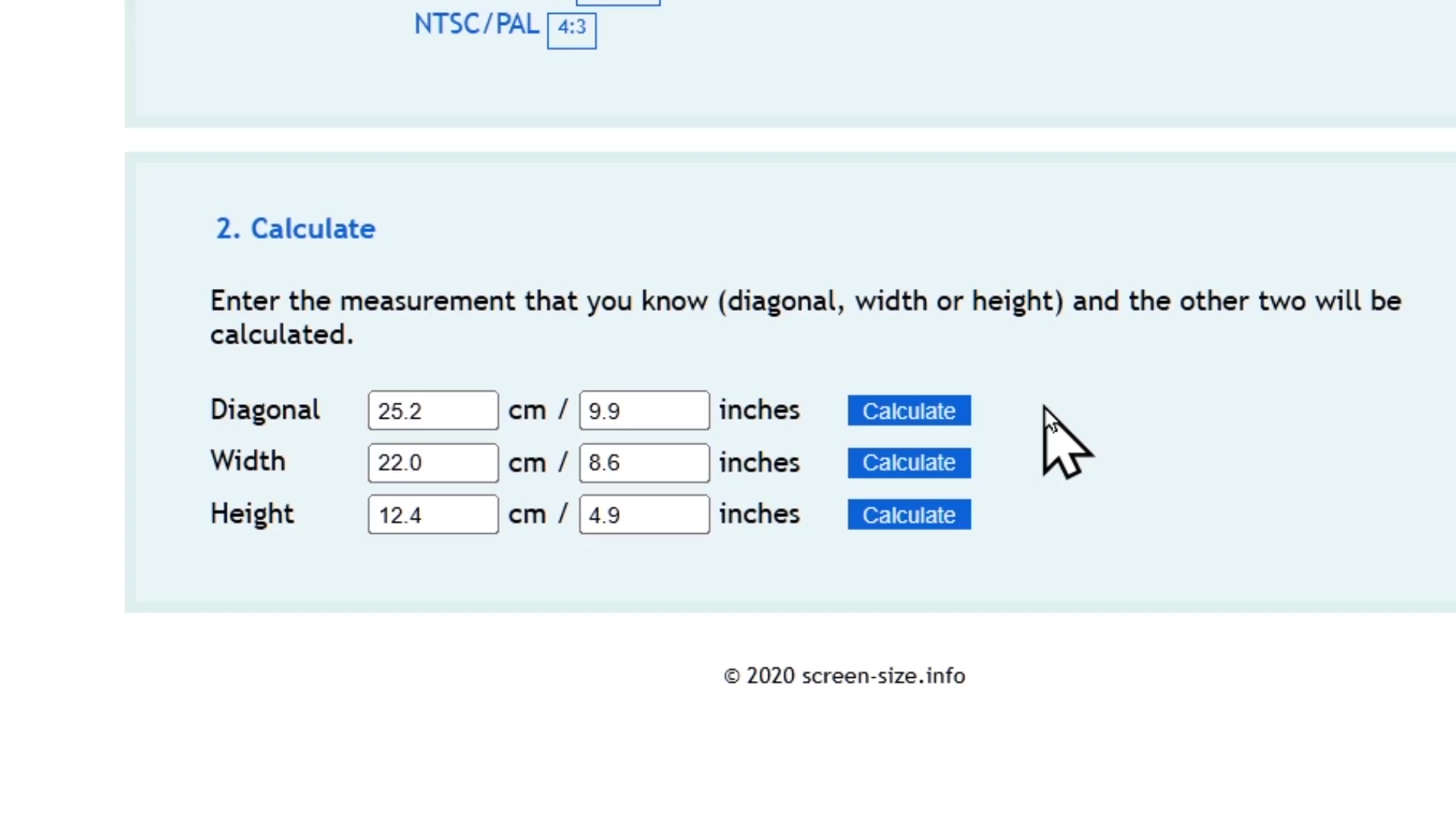
Task: Click the 'cm' unit label in Diagonal row
Action: (527, 411)
